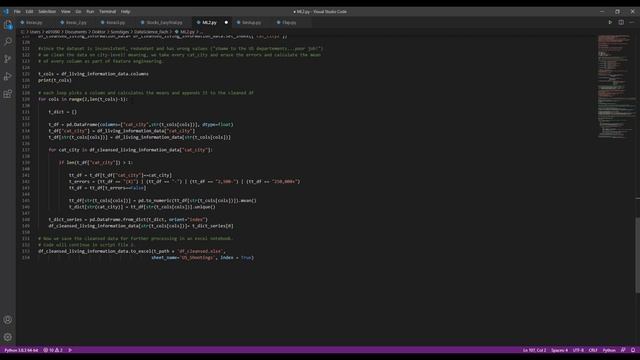The height and width of the screenshot is (360, 640).
Task: Switch to the third editor tab
Action: pyautogui.click(x=116, y=22)
